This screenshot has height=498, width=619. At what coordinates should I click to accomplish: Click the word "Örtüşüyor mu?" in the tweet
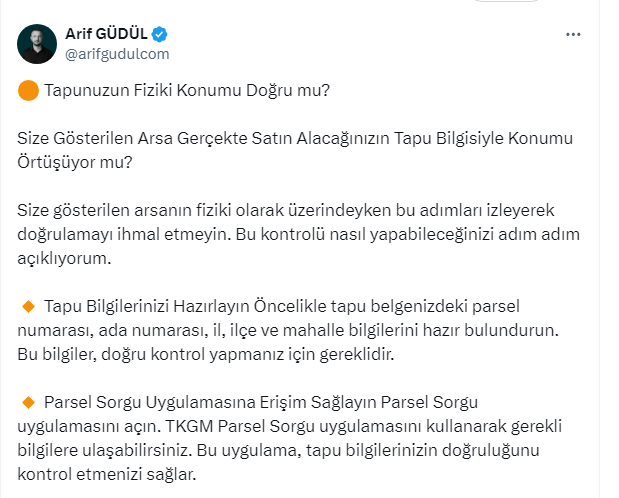click(x=71, y=159)
